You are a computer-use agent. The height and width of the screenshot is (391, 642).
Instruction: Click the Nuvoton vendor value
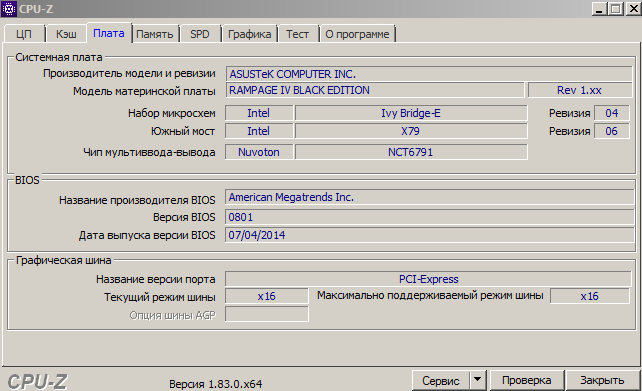[259, 152]
